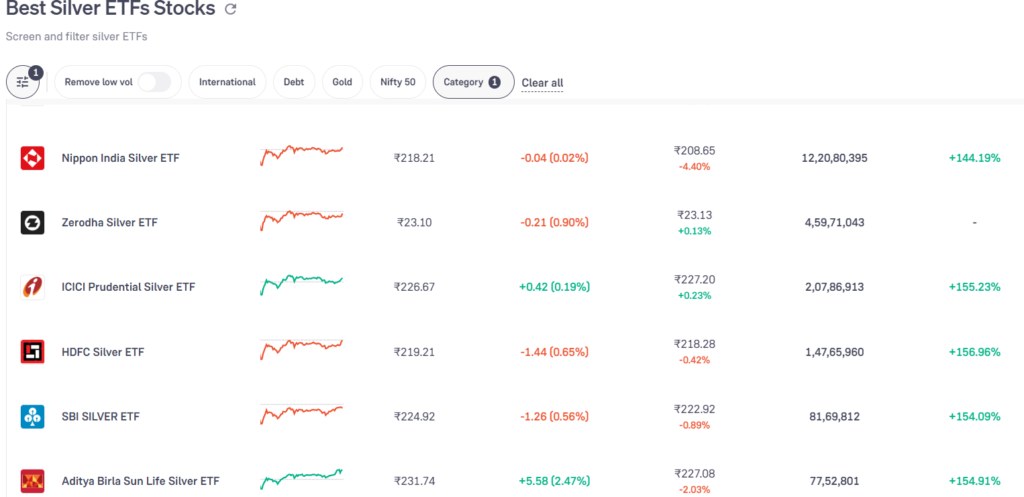Click the ICICI Prudential Silver ETF logo
Image resolution: width=1024 pixels, height=497 pixels.
(x=32, y=287)
